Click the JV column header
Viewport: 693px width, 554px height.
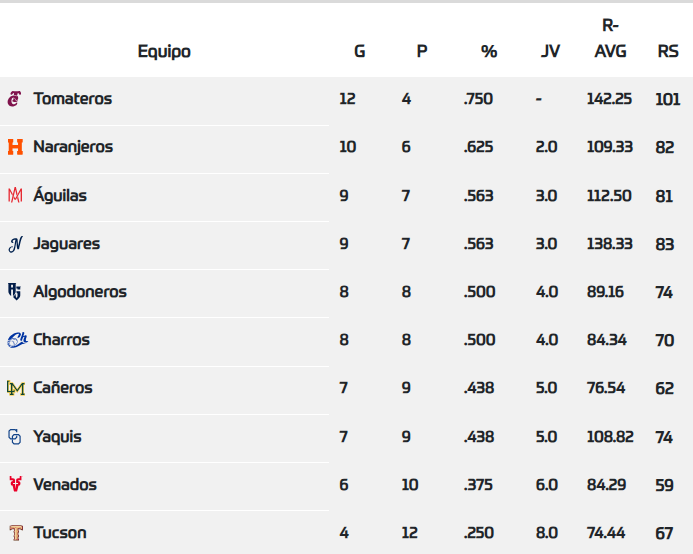(x=550, y=51)
